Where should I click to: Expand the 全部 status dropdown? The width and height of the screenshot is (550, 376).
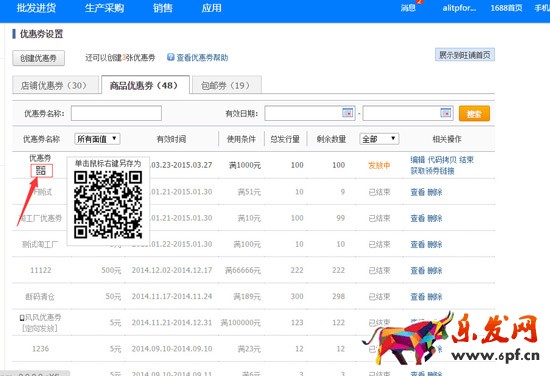379,139
